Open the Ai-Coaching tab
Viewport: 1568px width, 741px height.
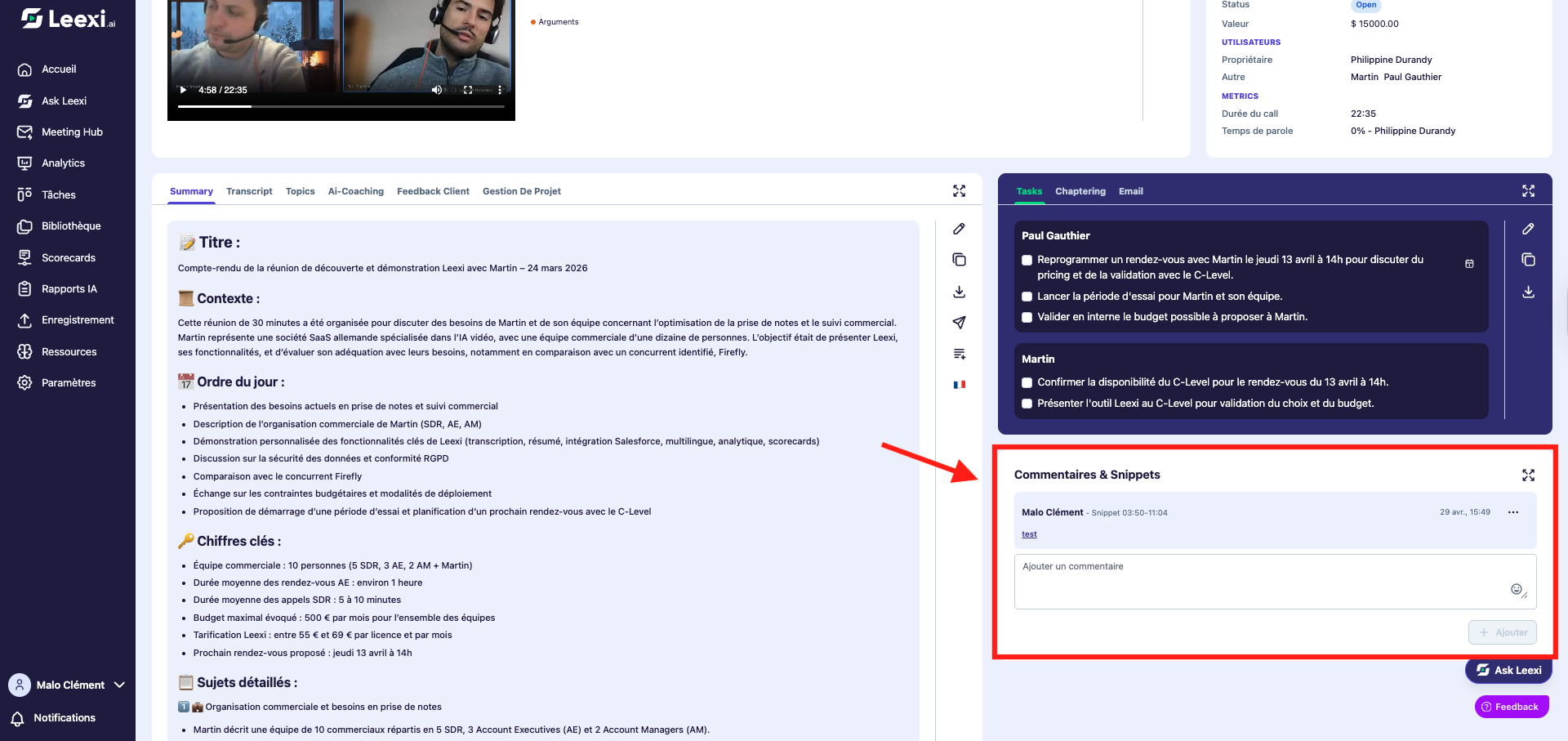pyautogui.click(x=356, y=191)
